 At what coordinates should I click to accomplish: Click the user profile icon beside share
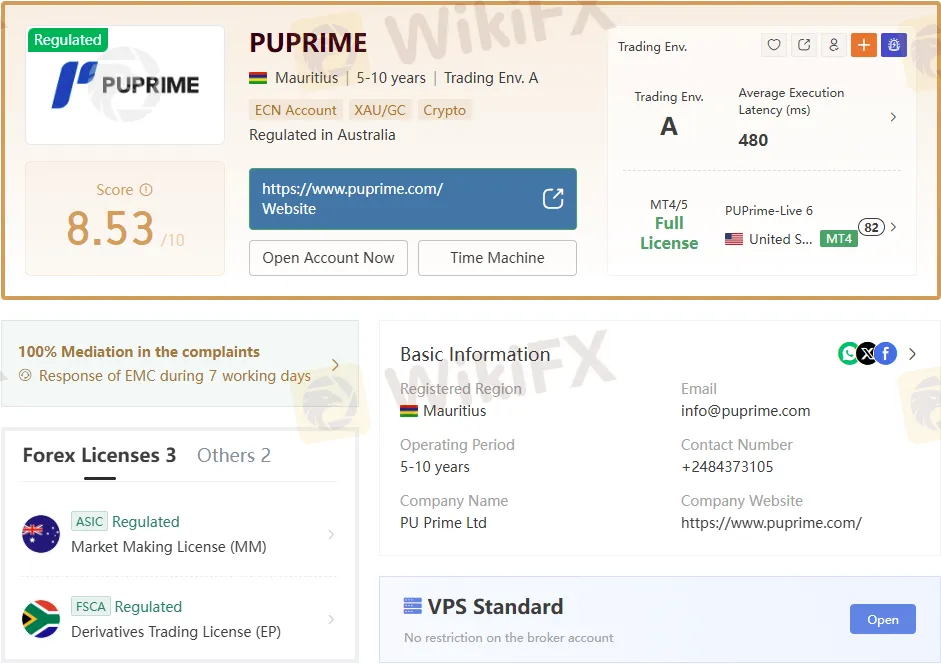pyautogui.click(x=833, y=45)
